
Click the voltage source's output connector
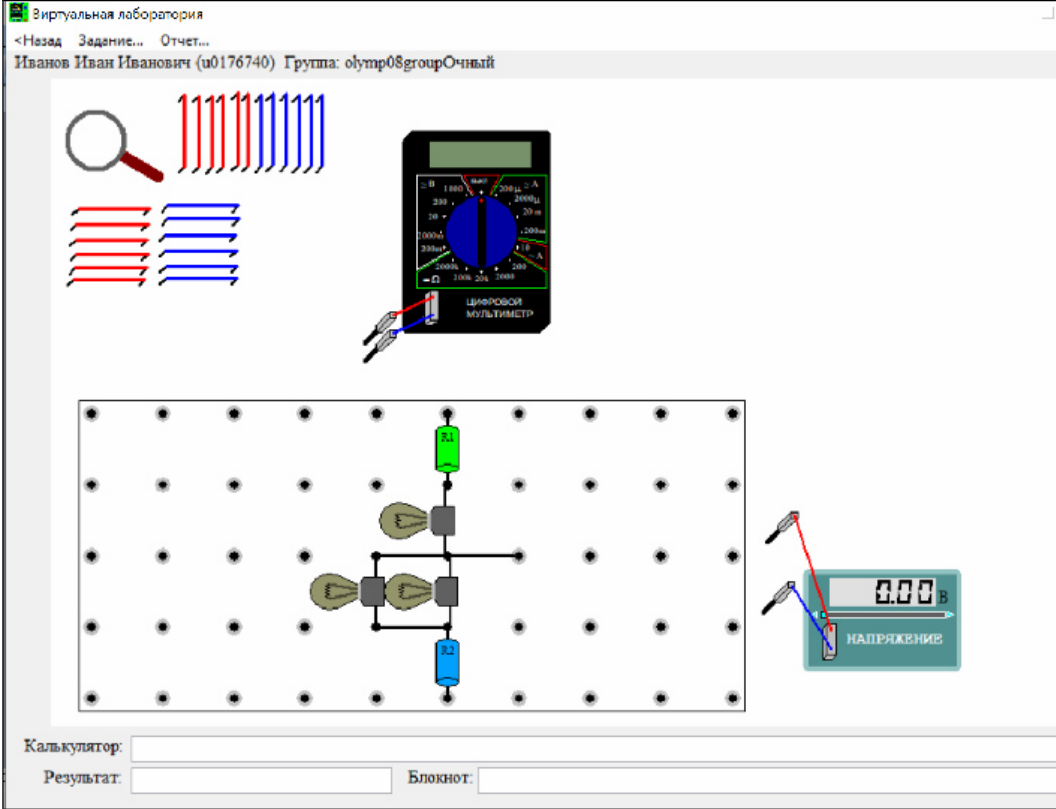[x=830, y=642]
